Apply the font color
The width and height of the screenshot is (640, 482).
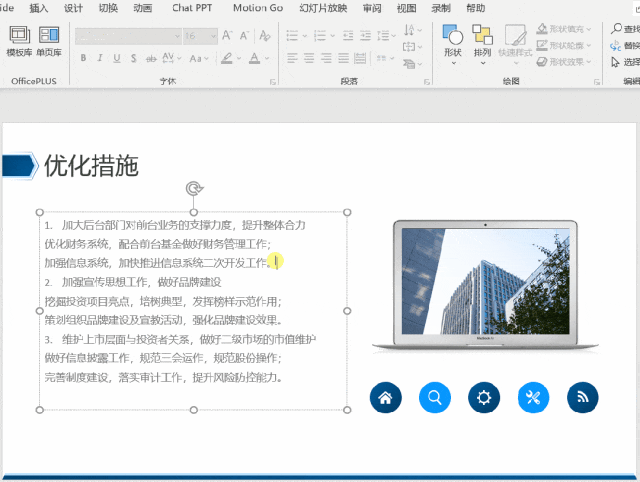click(254, 58)
